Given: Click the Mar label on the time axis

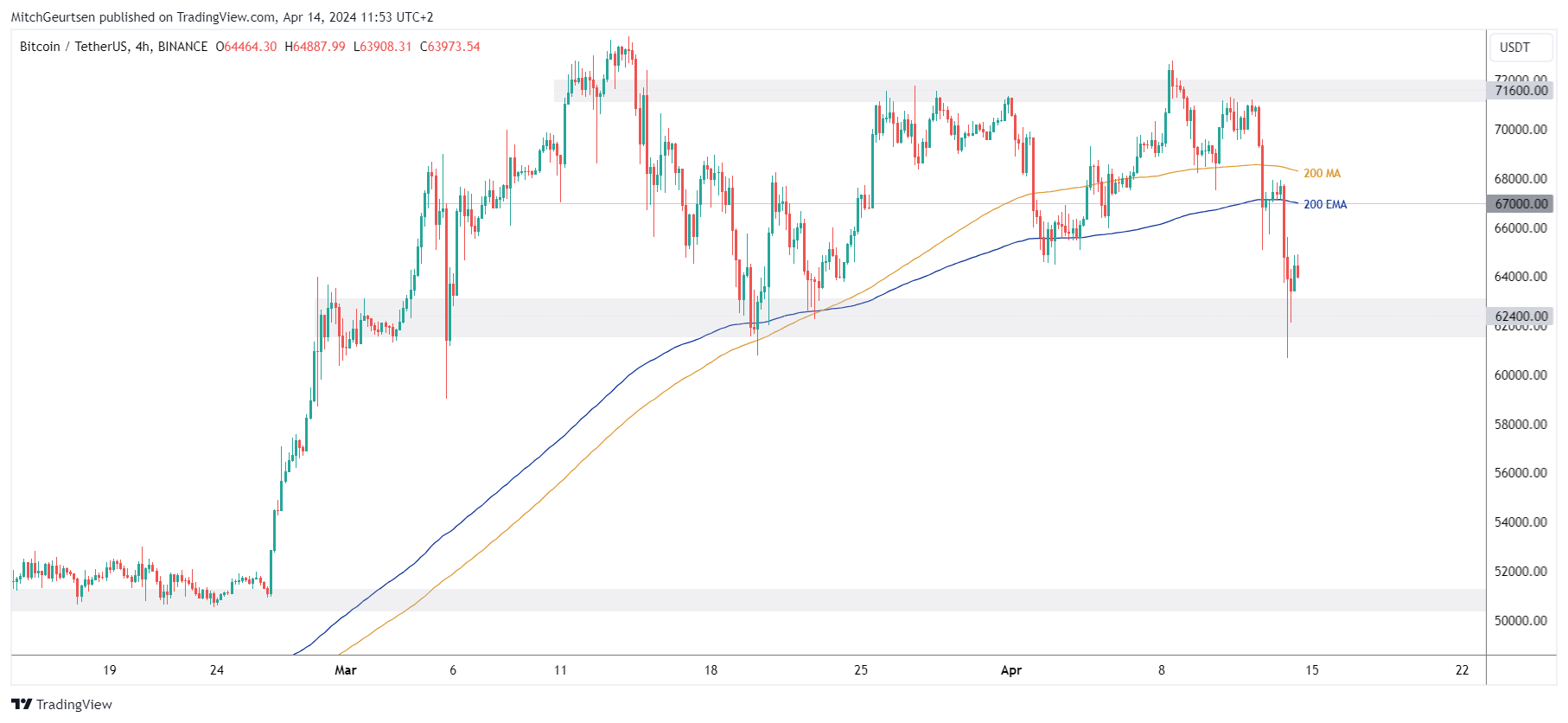Looking at the screenshot, I should click(x=346, y=670).
